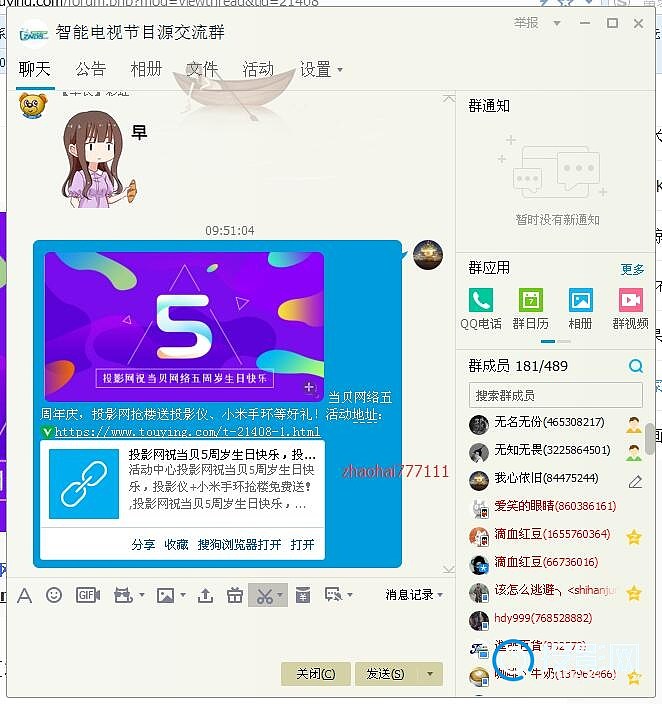Screen dimensions: 662x704
Task: Expand the screenshot scissors dropdown arrow
Action: [x=280, y=595]
